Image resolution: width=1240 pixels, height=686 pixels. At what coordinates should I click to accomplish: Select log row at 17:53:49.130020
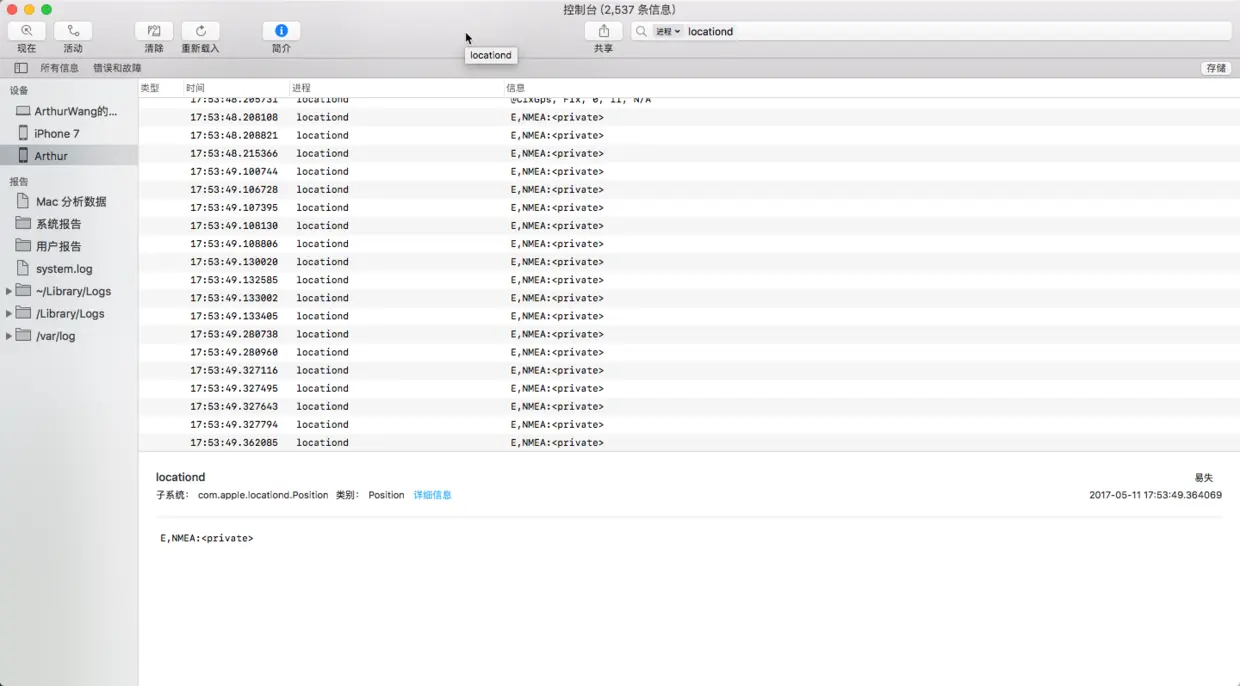(x=689, y=262)
